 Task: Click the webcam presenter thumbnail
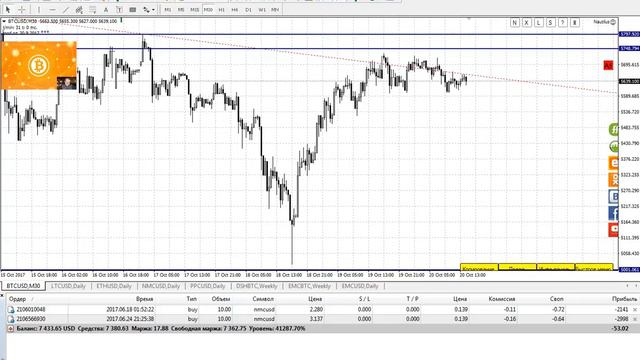[67, 83]
